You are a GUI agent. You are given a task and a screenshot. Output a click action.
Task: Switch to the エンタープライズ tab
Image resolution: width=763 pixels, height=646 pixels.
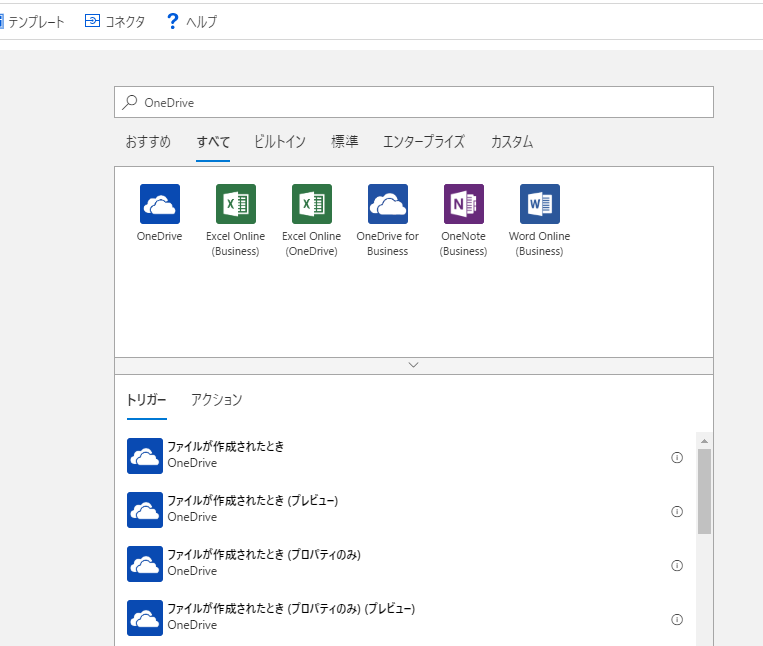[x=424, y=142]
